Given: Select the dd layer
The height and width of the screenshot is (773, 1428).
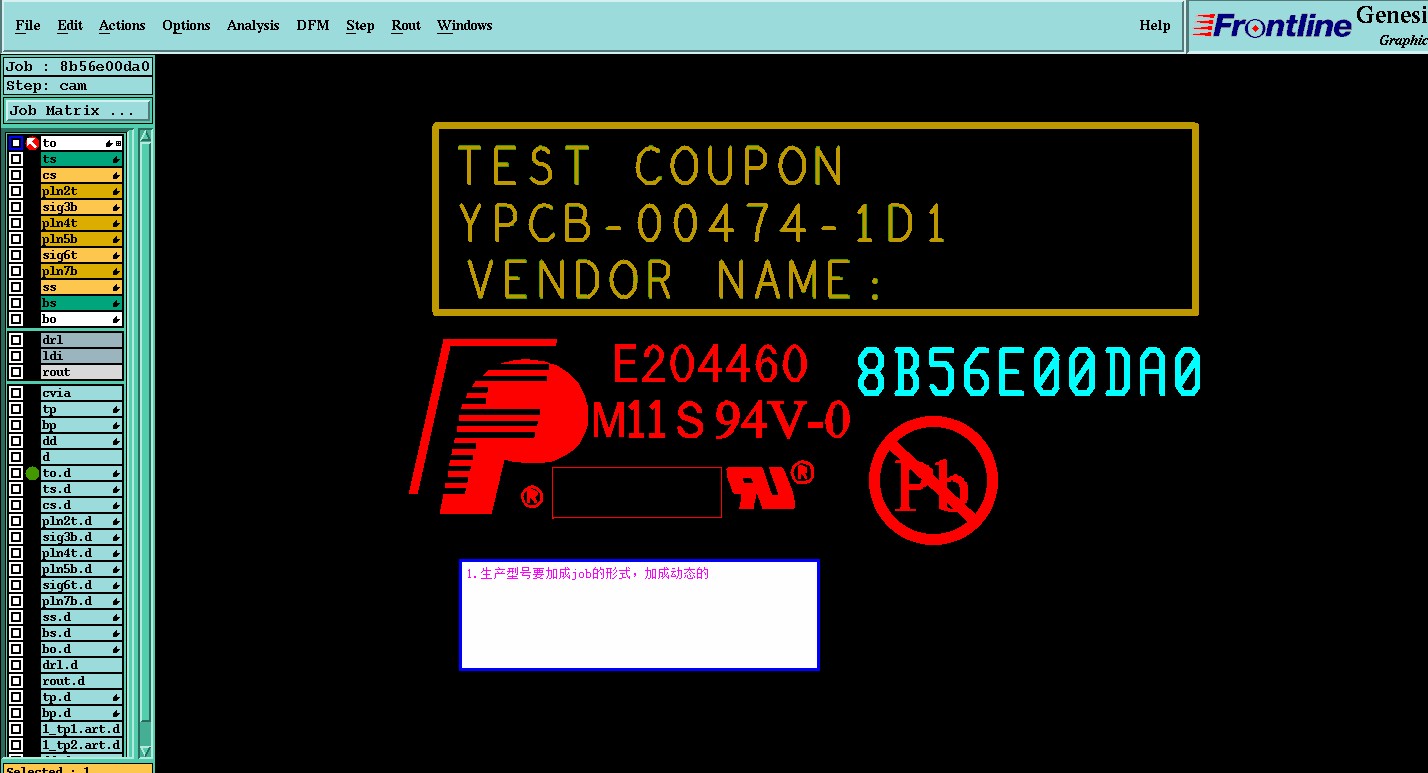Looking at the screenshot, I should tap(81, 441).
